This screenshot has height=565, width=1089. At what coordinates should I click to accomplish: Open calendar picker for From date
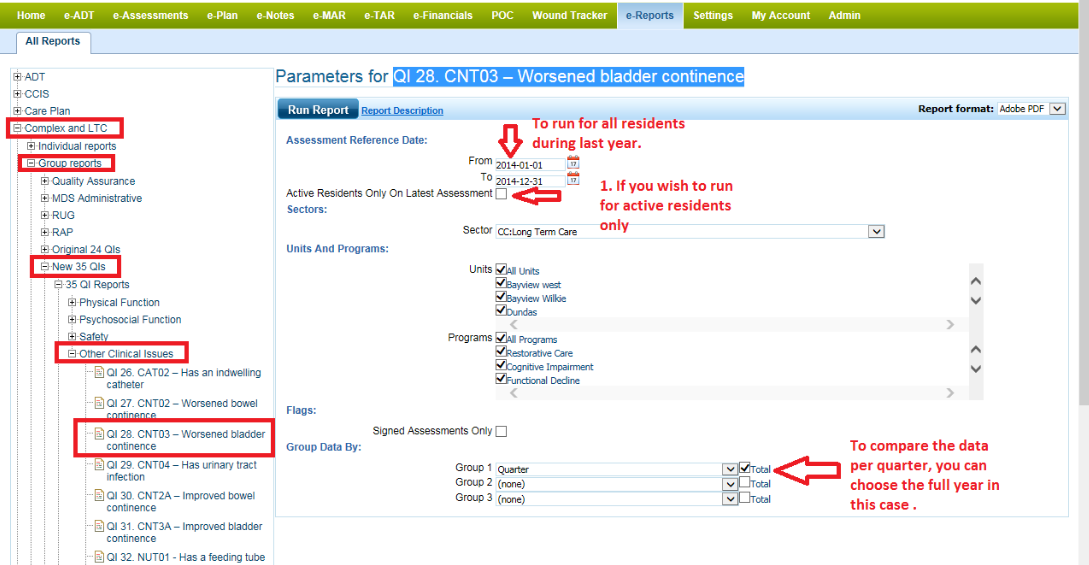pyautogui.click(x=573, y=163)
